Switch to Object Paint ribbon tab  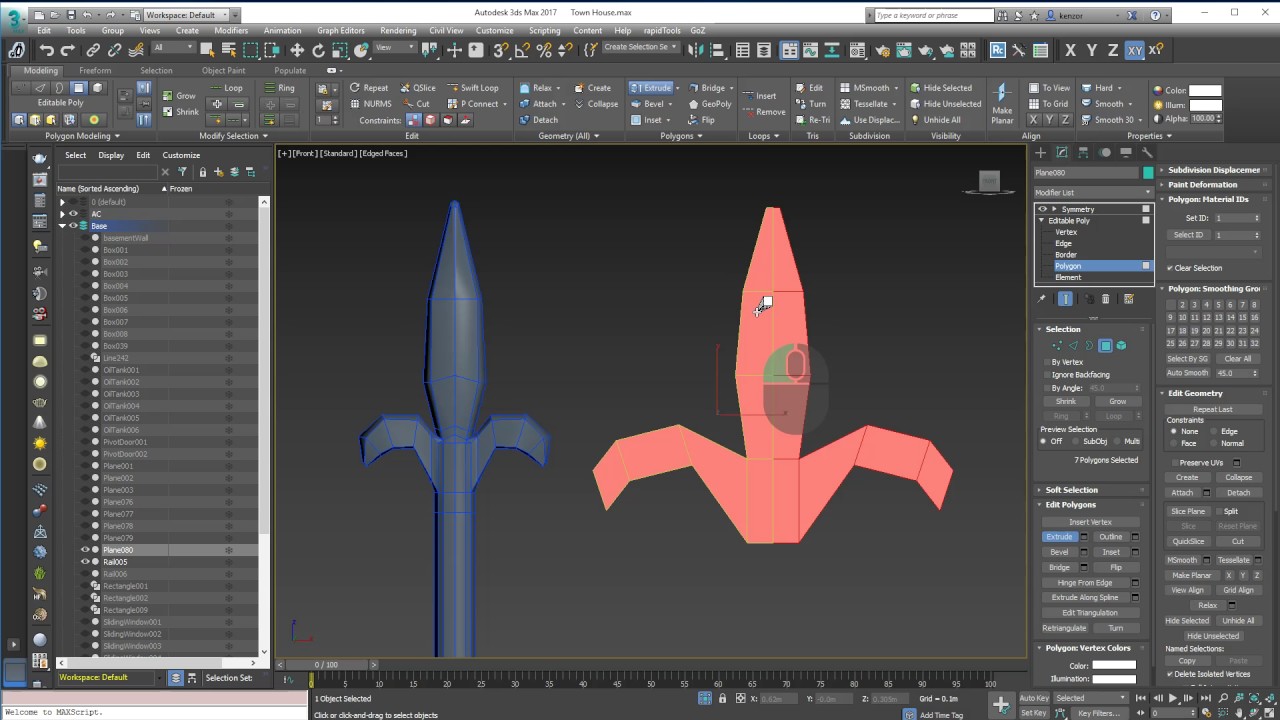[x=223, y=71]
